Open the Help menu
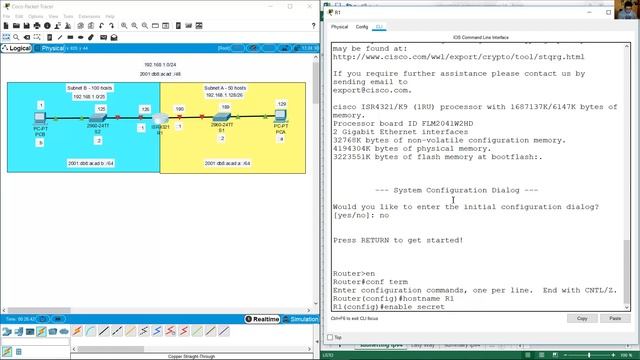640x360 pixels. click(x=110, y=16)
